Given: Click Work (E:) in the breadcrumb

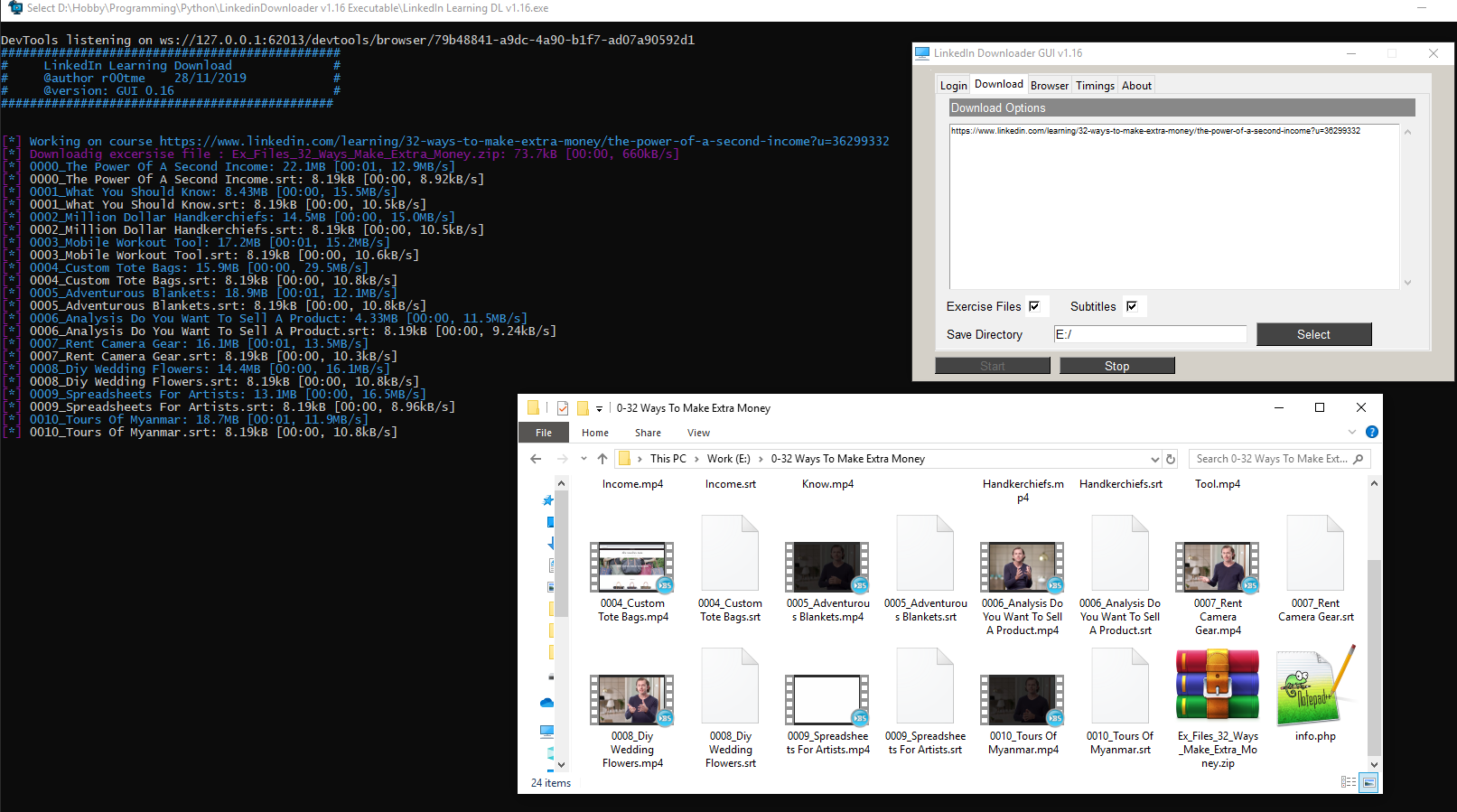Looking at the screenshot, I should point(728,459).
